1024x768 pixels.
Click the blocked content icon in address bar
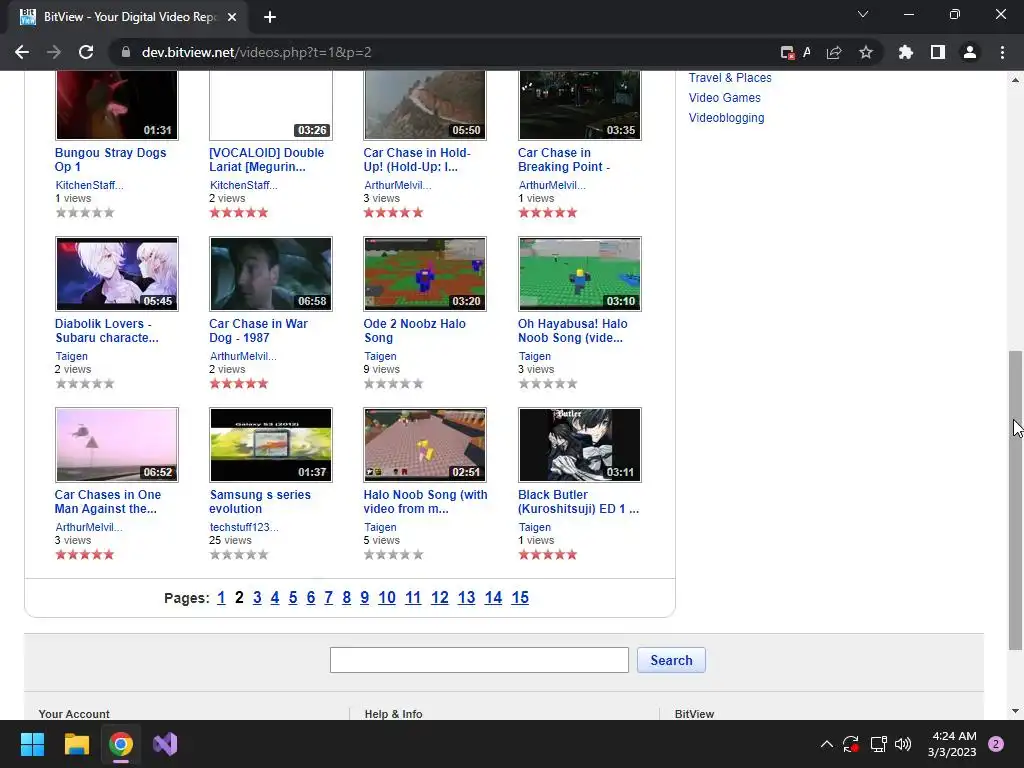pos(787,52)
